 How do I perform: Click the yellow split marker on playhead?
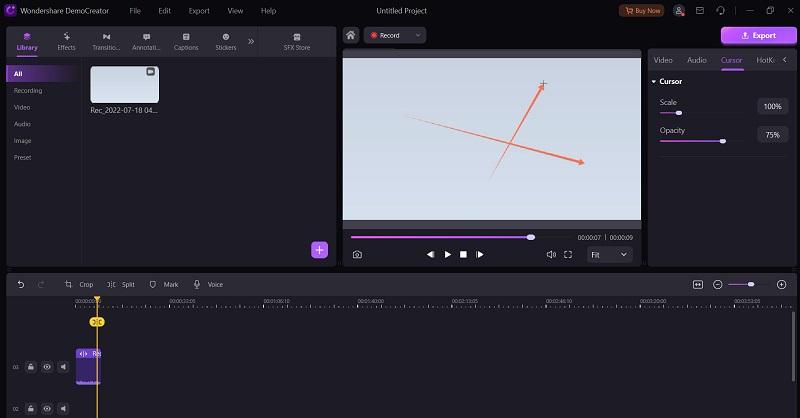coord(97,322)
